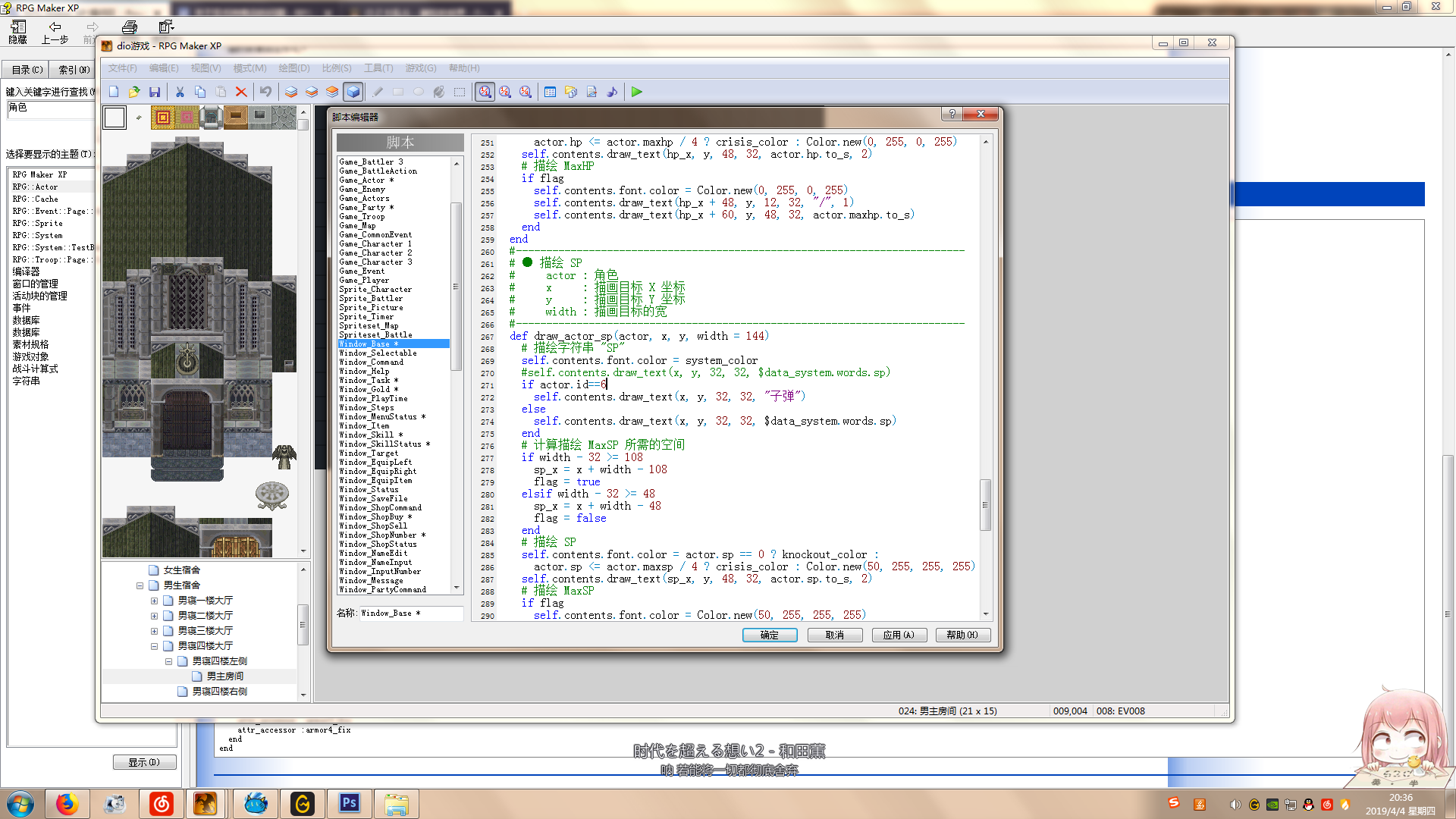Click the script 名称 name input field
This screenshot has width=1456, height=819.
[410, 613]
